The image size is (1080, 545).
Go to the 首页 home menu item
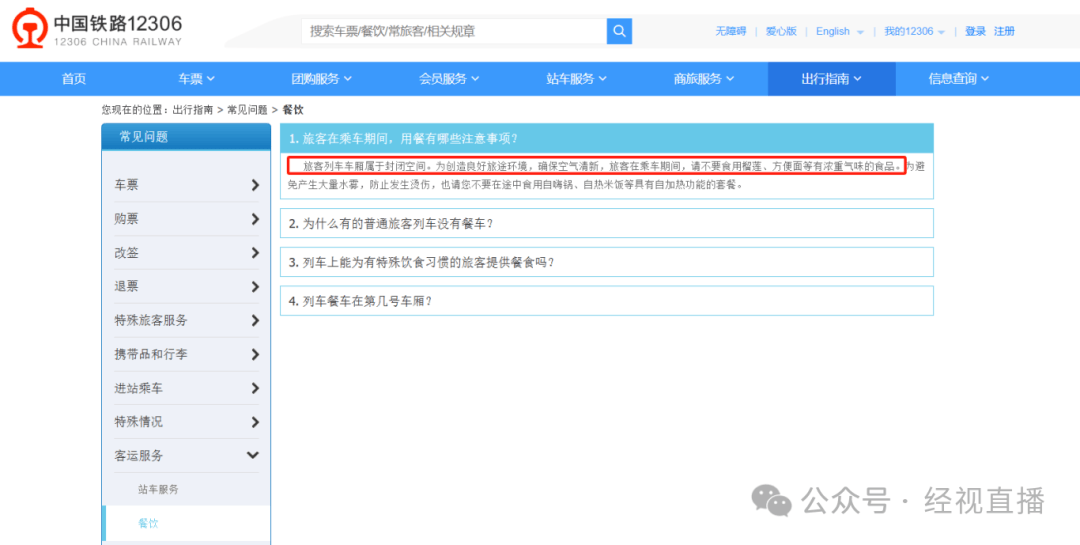click(x=74, y=79)
